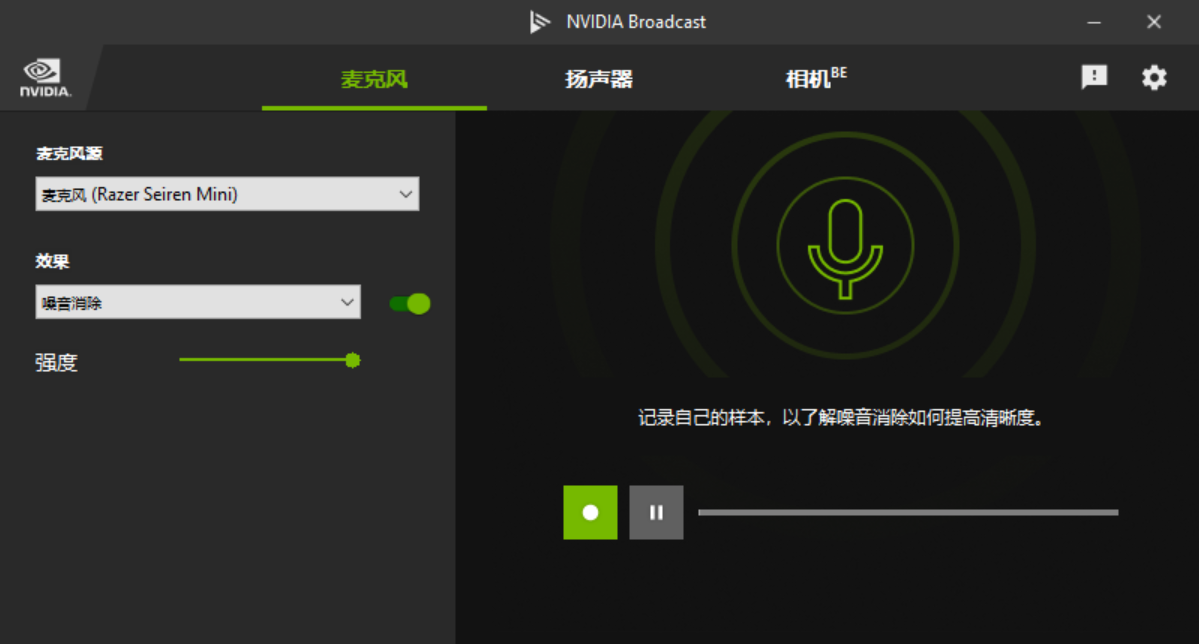The image size is (1199, 644).
Task: Open the feedback exclamation bubble icon
Action: (1093, 76)
